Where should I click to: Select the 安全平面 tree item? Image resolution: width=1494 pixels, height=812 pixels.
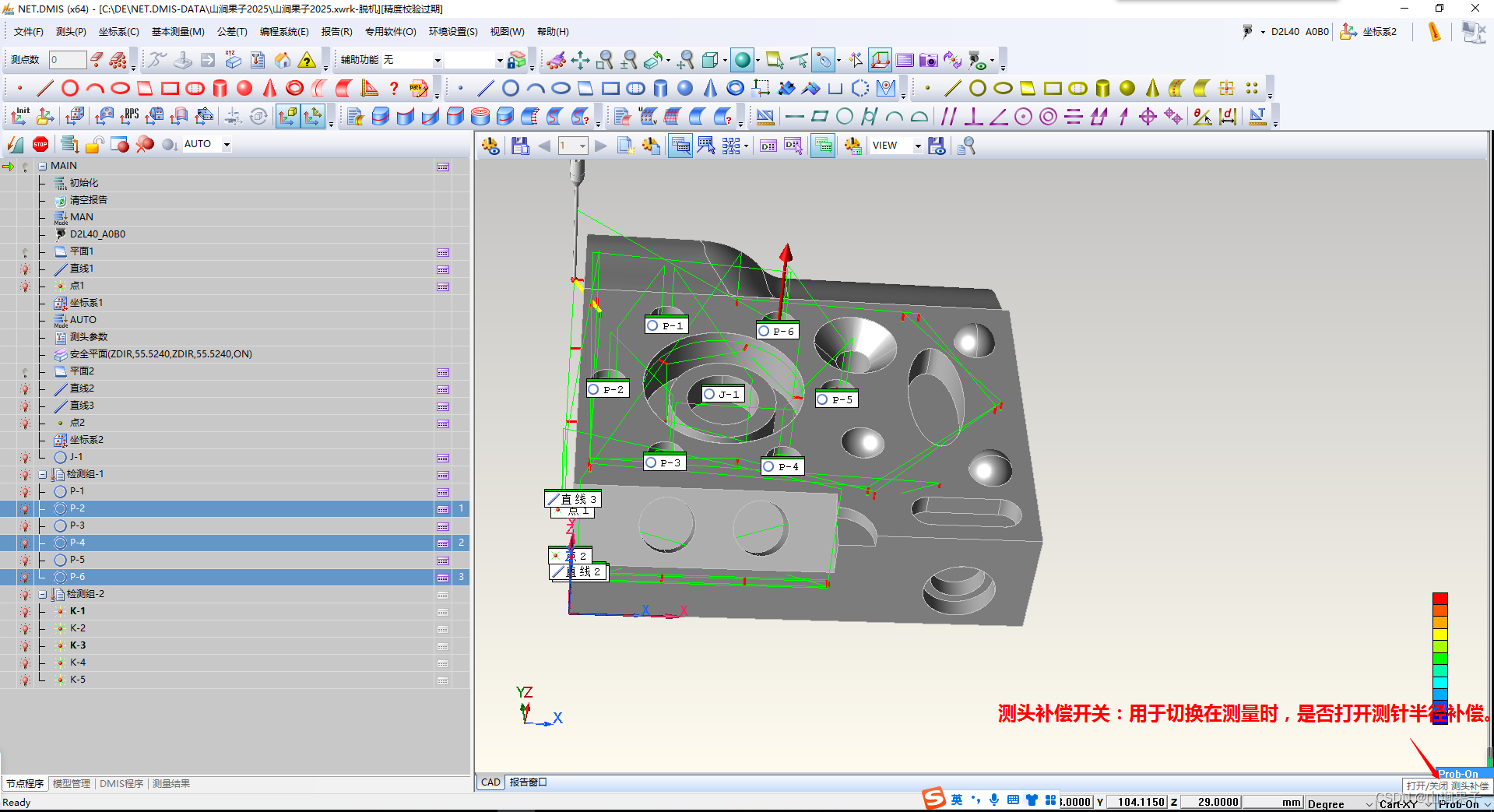pyautogui.click(x=160, y=354)
